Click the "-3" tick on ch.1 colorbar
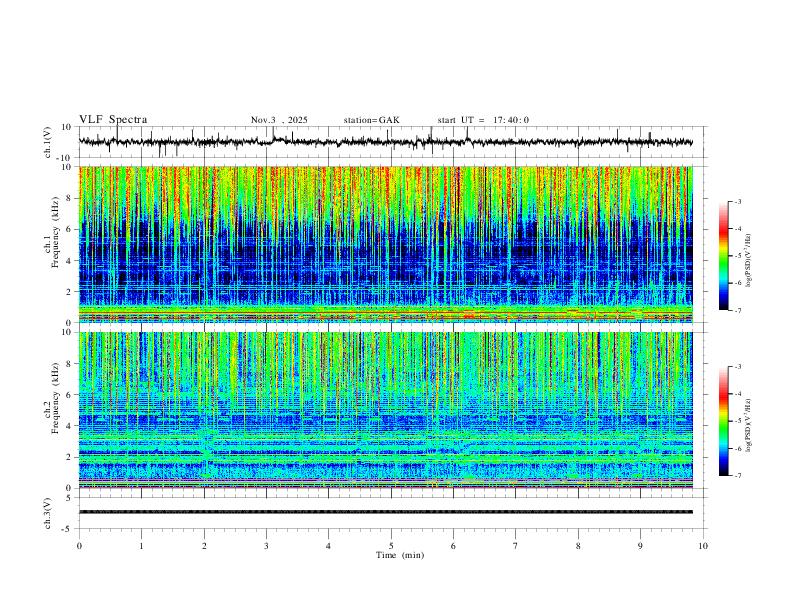This screenshot has height=612, width=792. [738, 201]
